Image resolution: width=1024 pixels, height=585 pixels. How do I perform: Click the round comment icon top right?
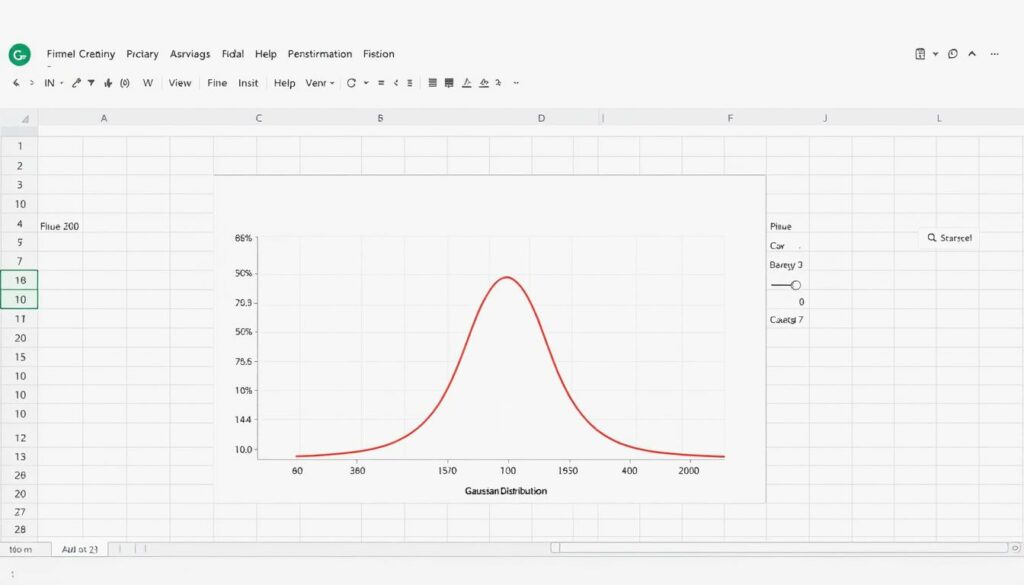(x=953, y=54)
